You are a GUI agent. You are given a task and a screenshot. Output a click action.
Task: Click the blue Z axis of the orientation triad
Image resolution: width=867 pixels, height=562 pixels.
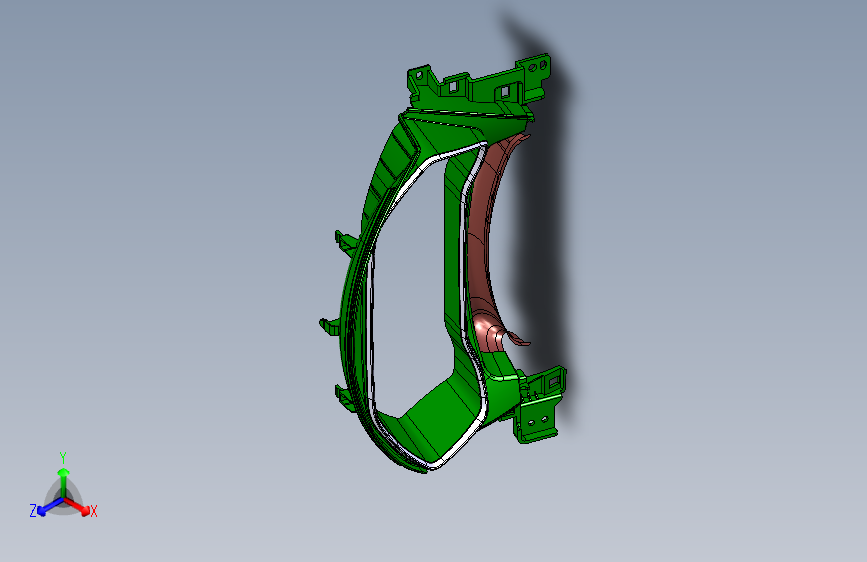click(50, 507)
